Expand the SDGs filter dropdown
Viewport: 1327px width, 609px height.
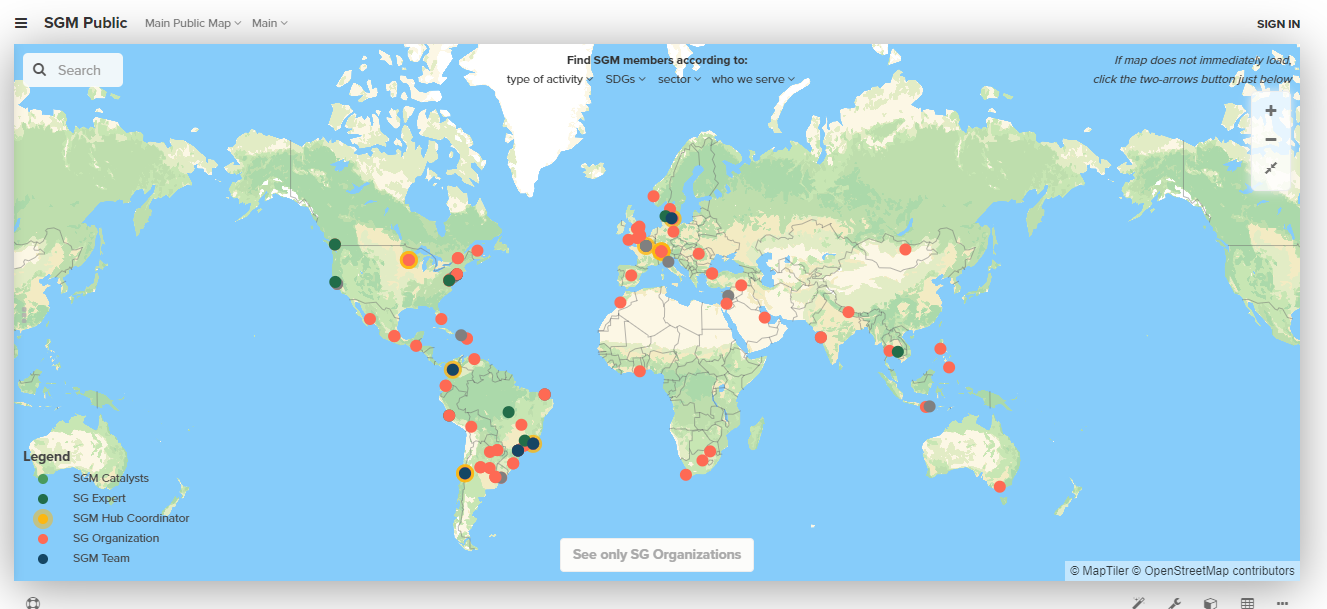[625, 78]
